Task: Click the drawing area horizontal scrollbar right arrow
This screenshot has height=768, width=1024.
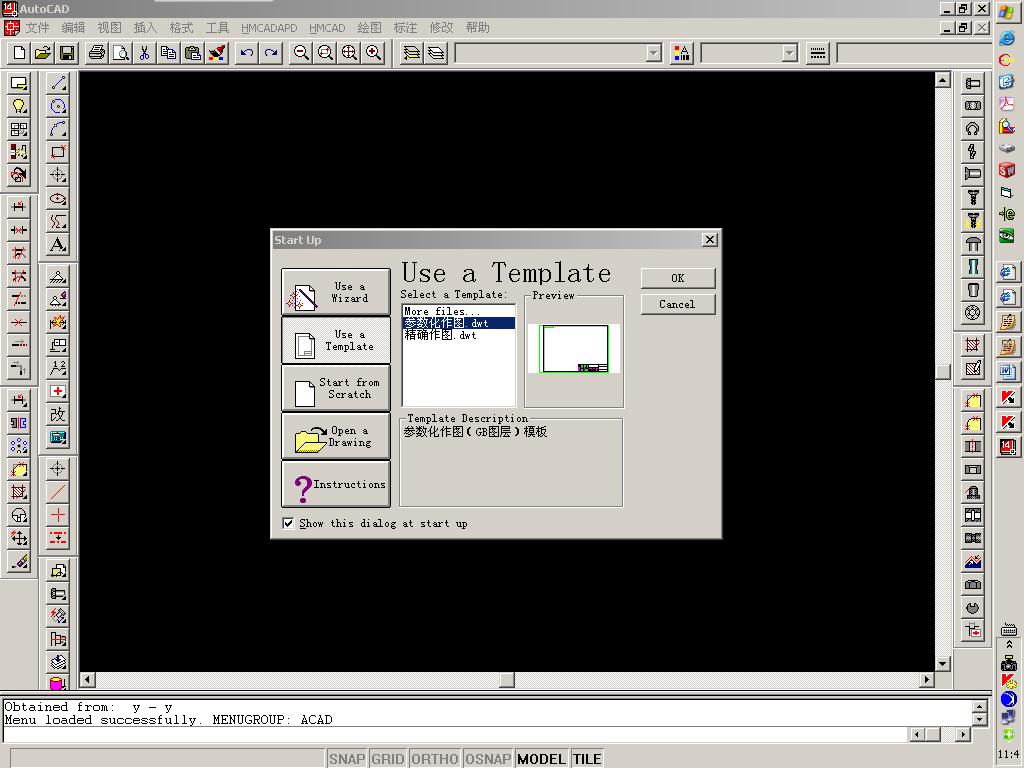Action: [x=927, y=680]
